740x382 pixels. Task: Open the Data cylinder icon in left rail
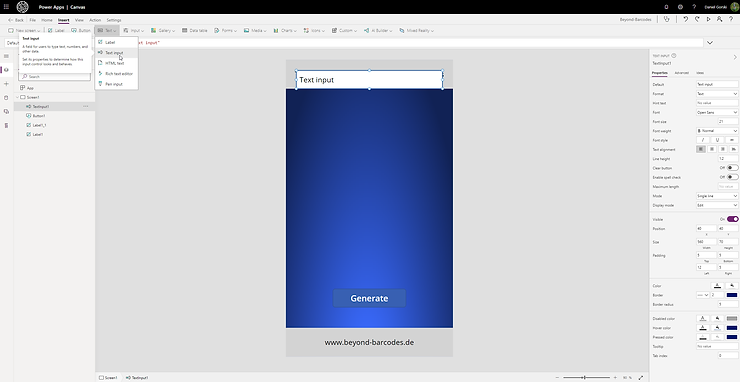click(6, 98)
